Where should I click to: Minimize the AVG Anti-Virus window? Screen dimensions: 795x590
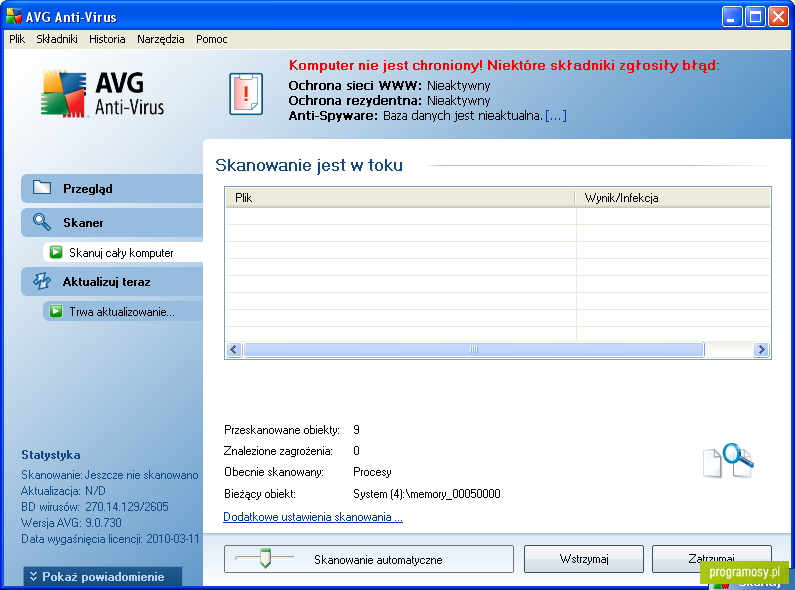pyautogui.click(x=731, y=17)
